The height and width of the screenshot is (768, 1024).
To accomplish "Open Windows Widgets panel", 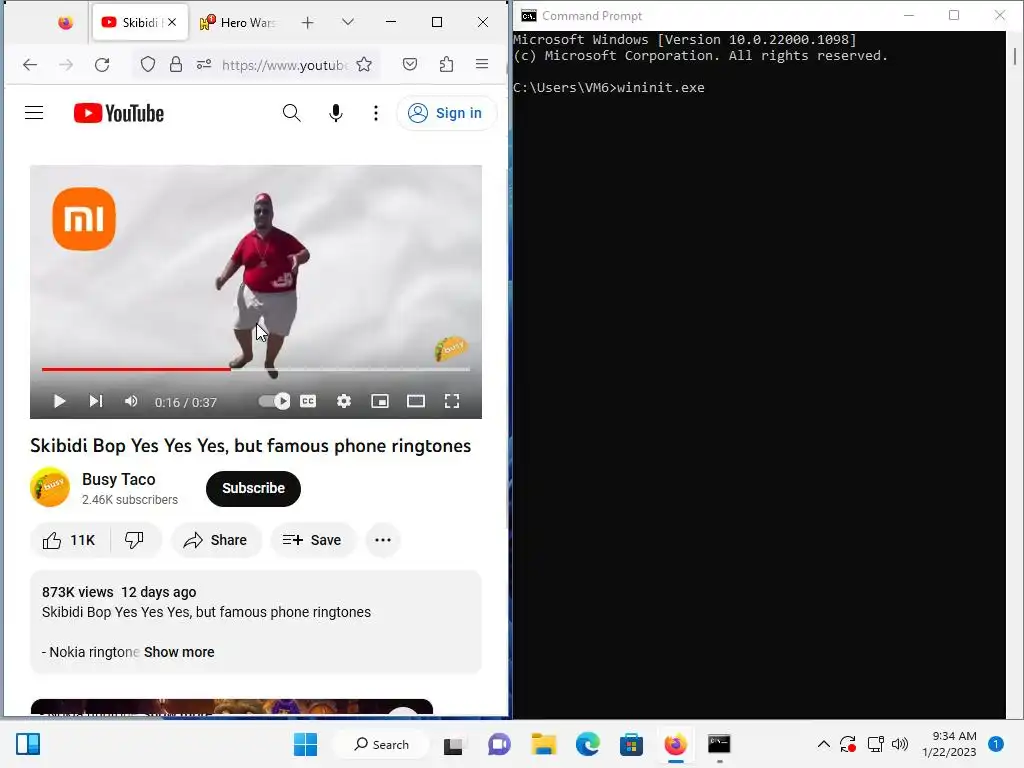I will pyautogui.click(x=28, y=744).
